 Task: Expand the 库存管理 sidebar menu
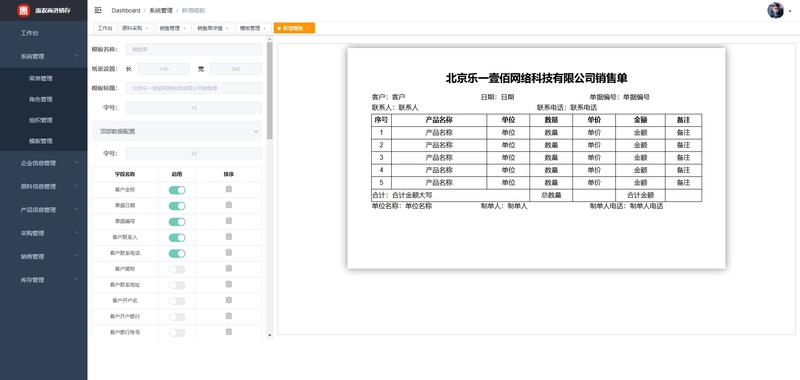43,280
